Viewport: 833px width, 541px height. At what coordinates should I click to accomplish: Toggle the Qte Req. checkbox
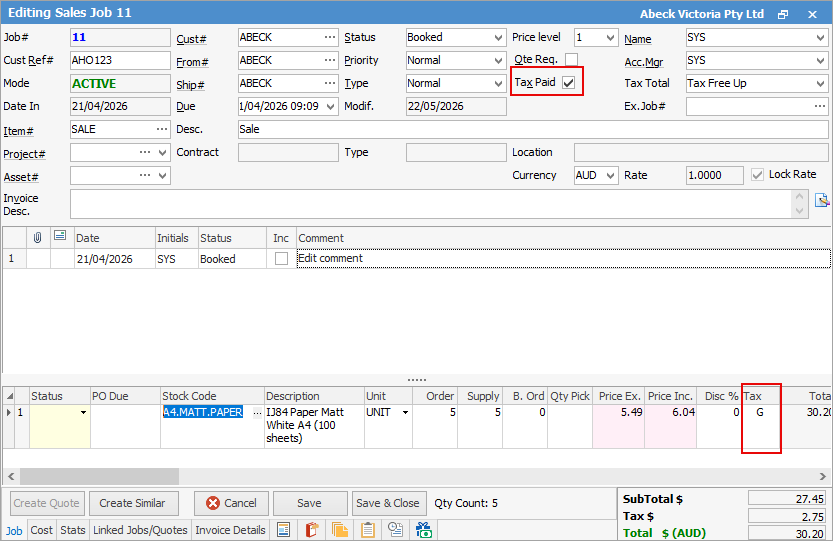(x=572, y=59)
